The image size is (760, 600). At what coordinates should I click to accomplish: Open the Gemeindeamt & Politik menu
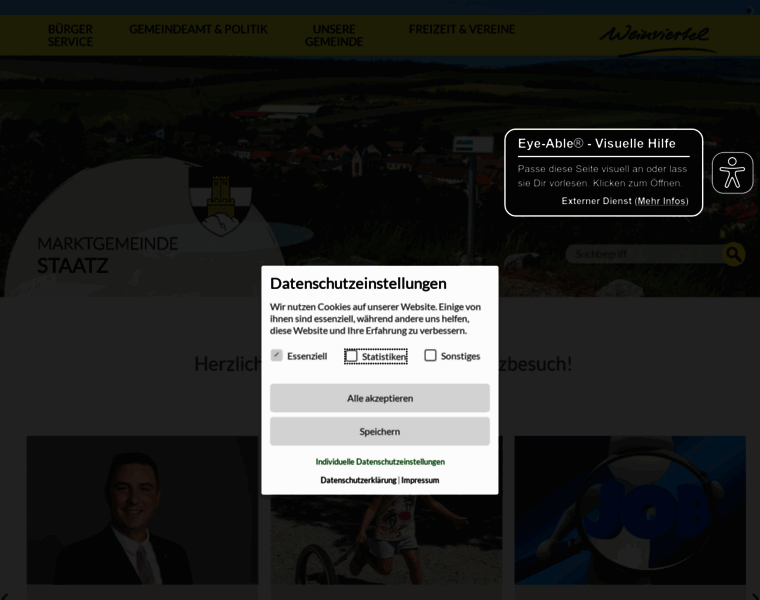pyautogui.click(x=198, y=29)
